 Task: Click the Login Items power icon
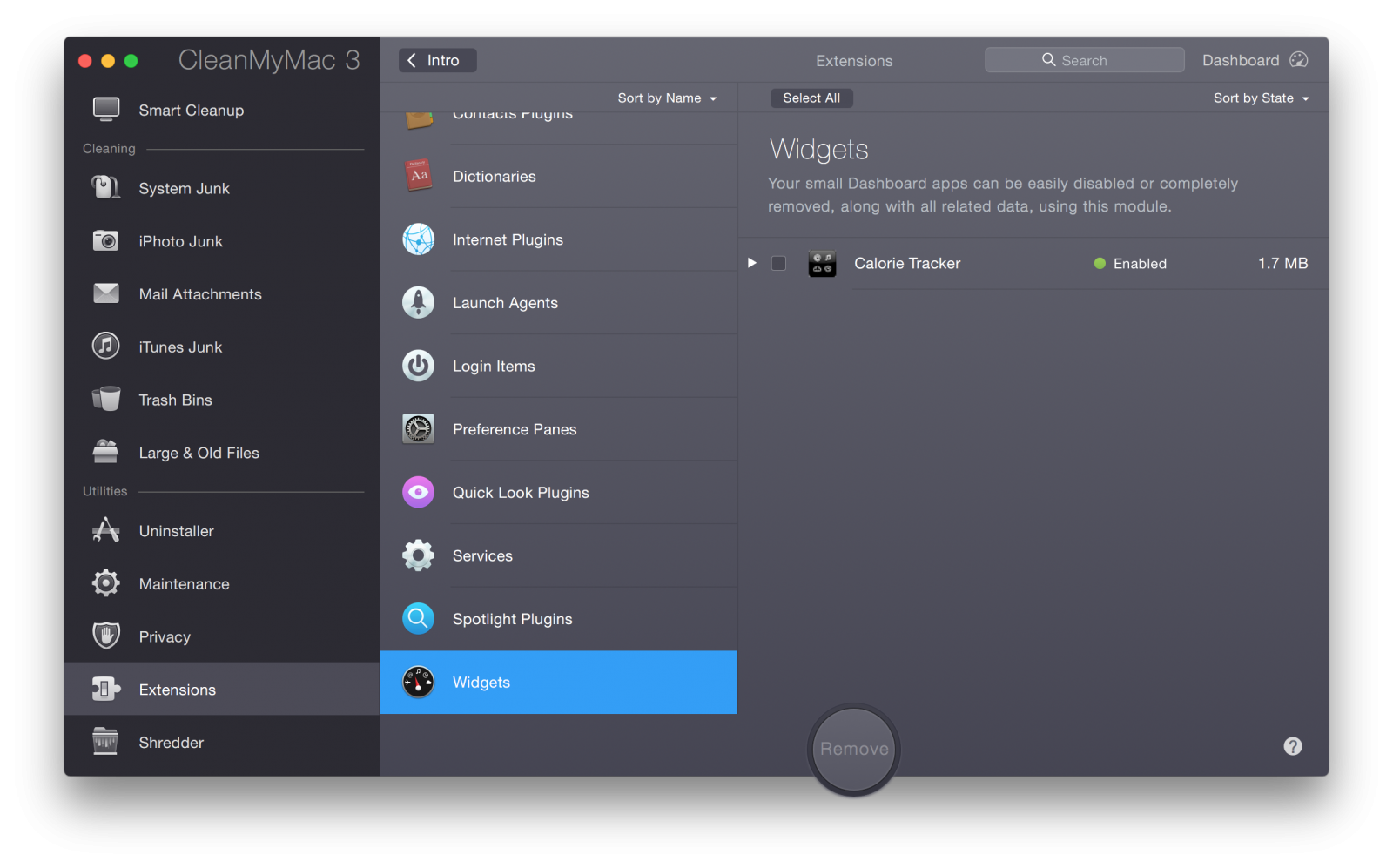[x=419, y=366]
